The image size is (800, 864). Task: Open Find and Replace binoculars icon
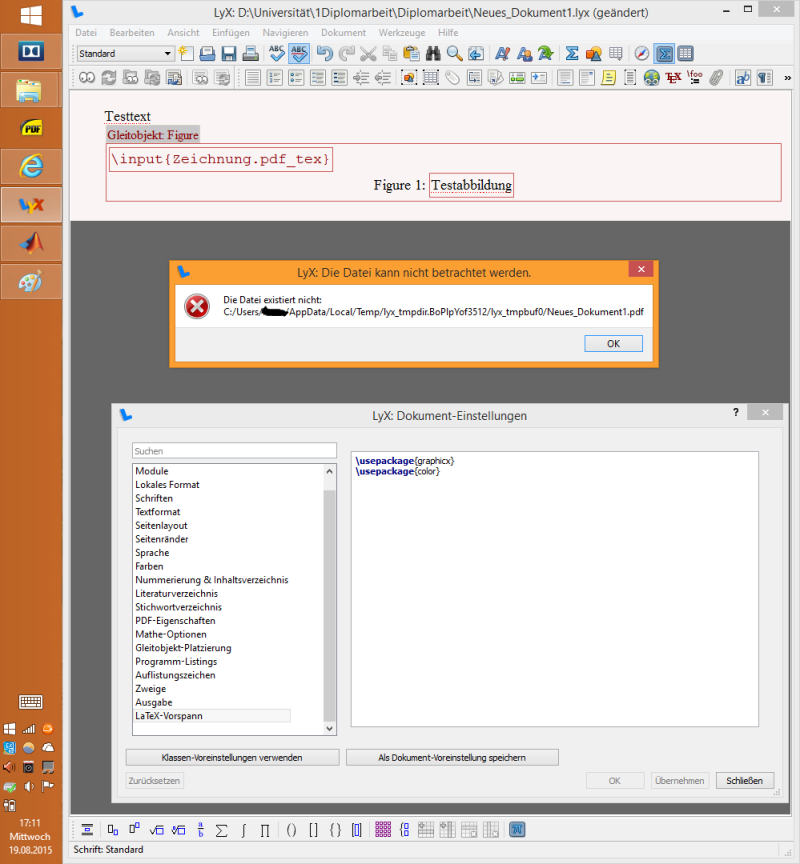433,53
